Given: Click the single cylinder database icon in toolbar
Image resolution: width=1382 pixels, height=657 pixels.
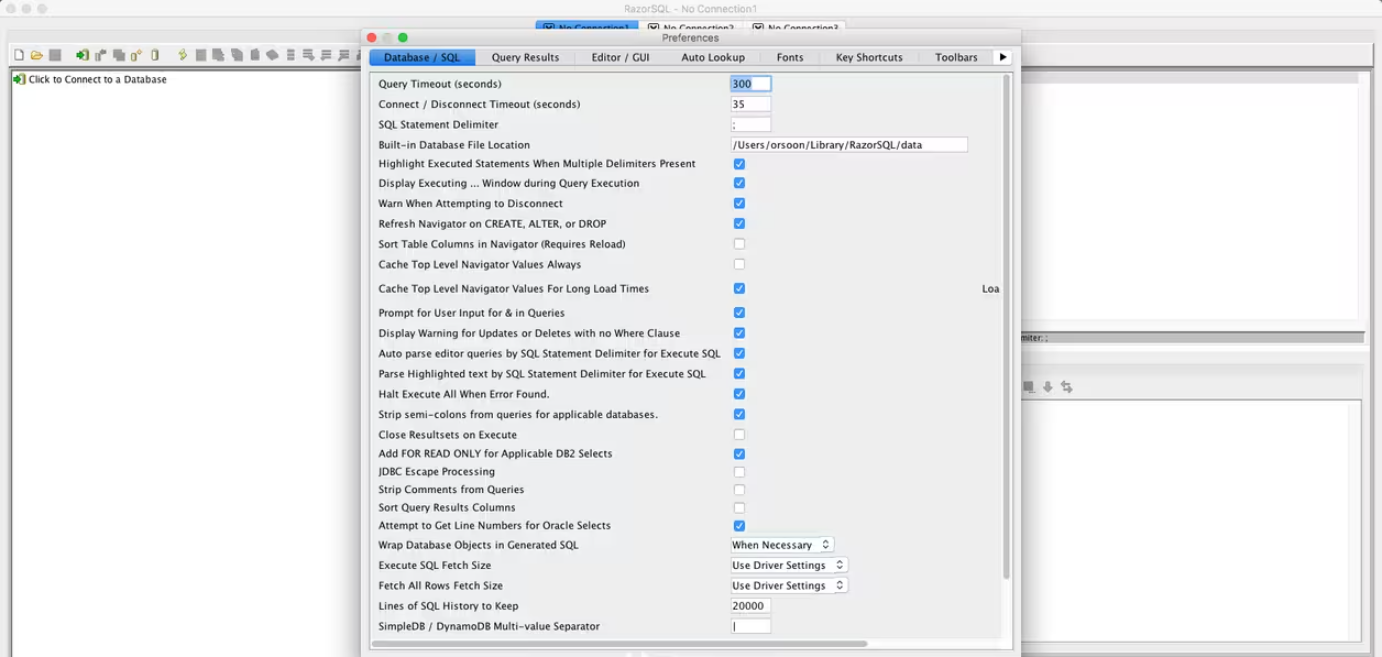Looking at the screenshot, I should coord(155,55).
